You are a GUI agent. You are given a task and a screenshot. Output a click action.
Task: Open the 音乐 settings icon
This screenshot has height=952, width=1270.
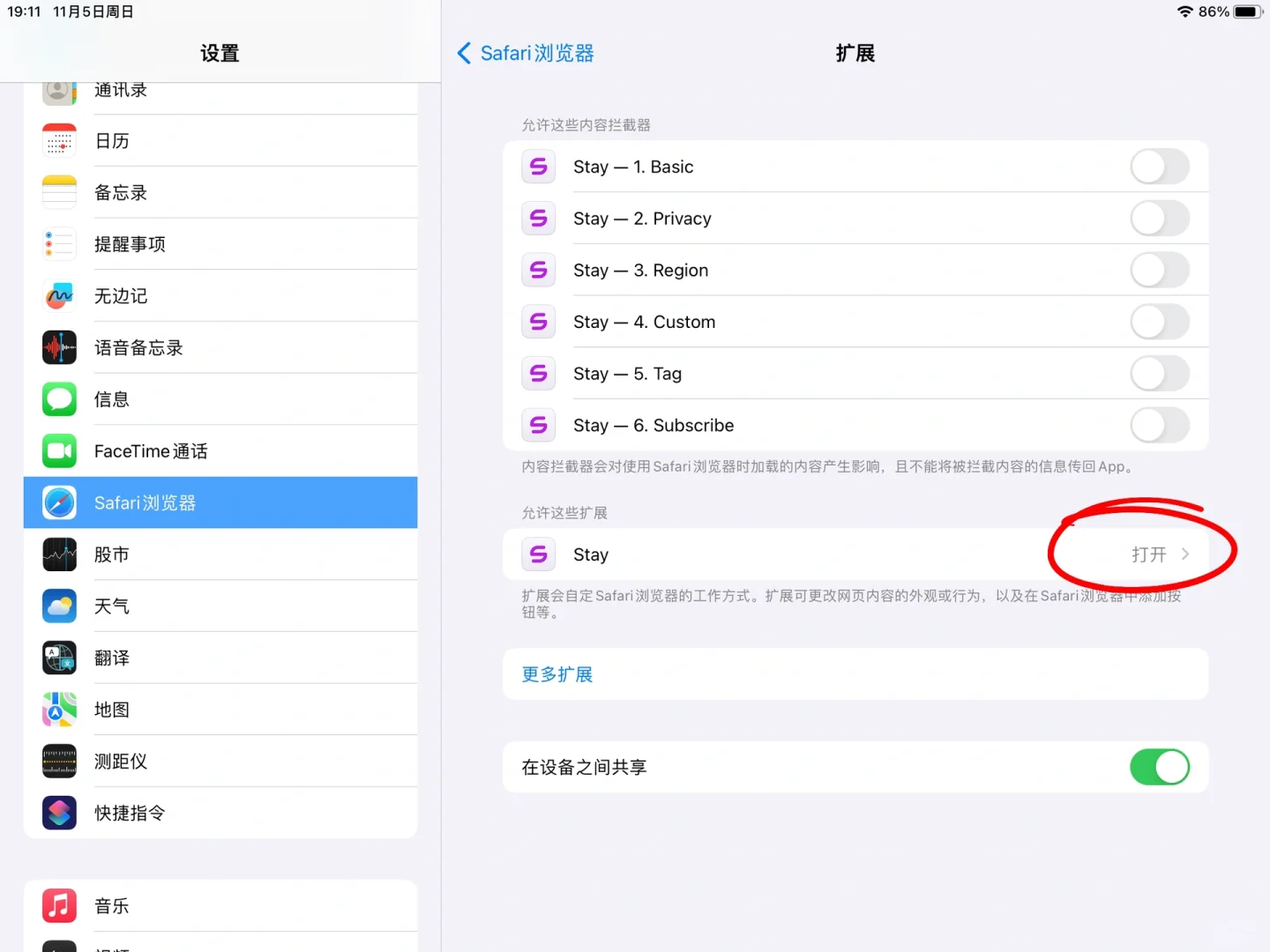pyautogui.click(x=59, y=905)
